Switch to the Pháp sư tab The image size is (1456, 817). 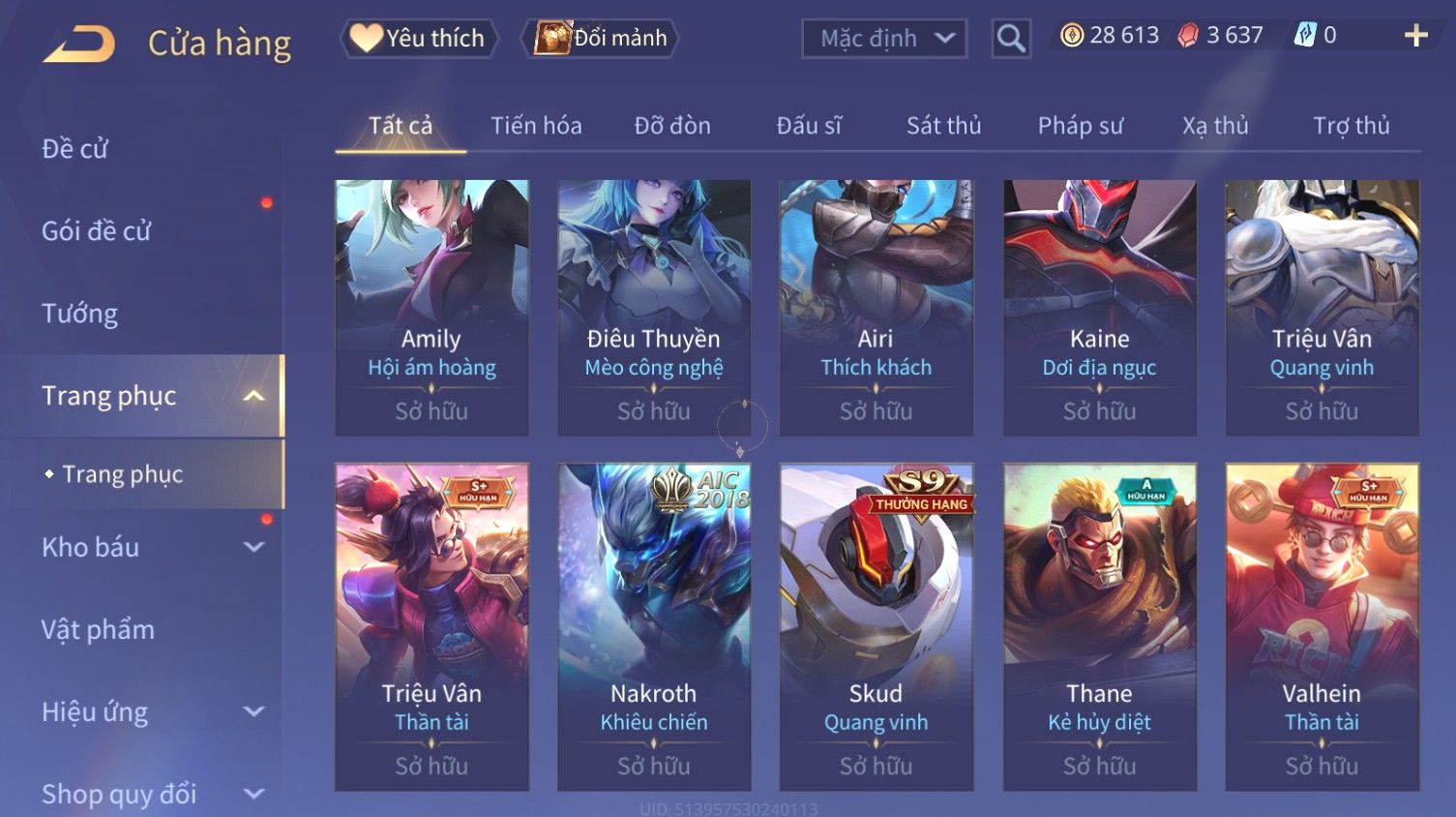1080,126
